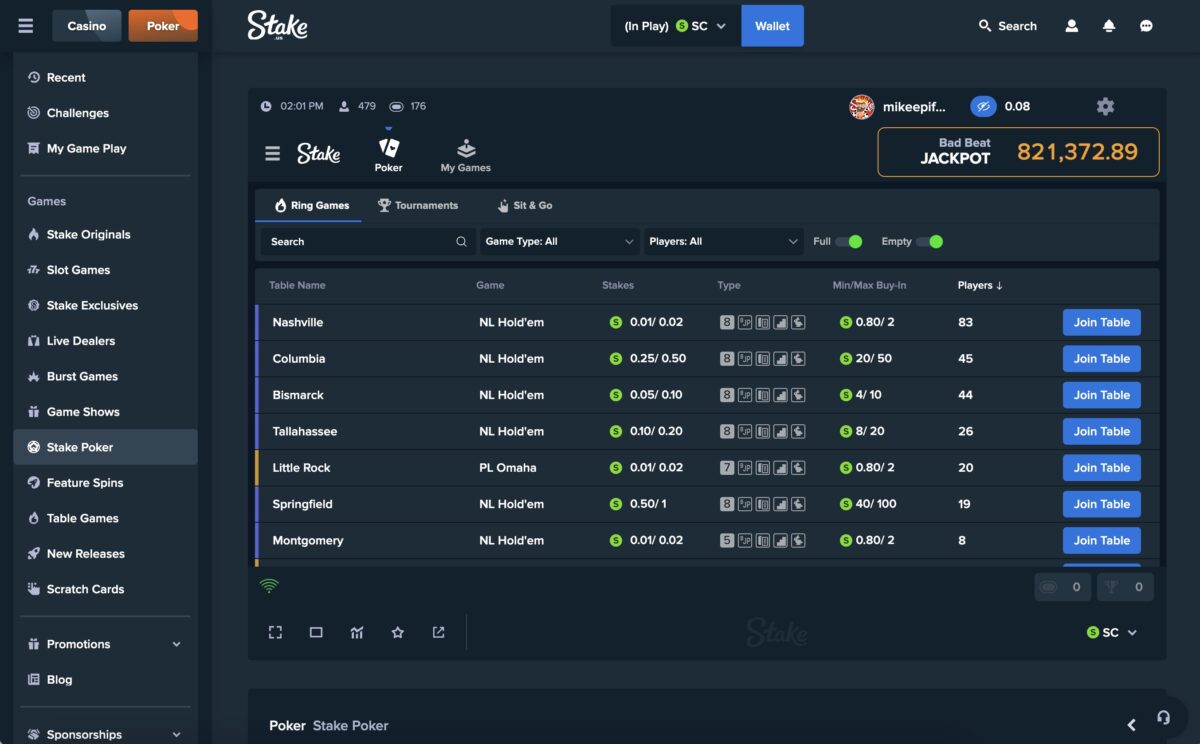Screen dimensions: 1200x744
Task: Click the Poker cards icon in lobby
Action: pos(389,148)
